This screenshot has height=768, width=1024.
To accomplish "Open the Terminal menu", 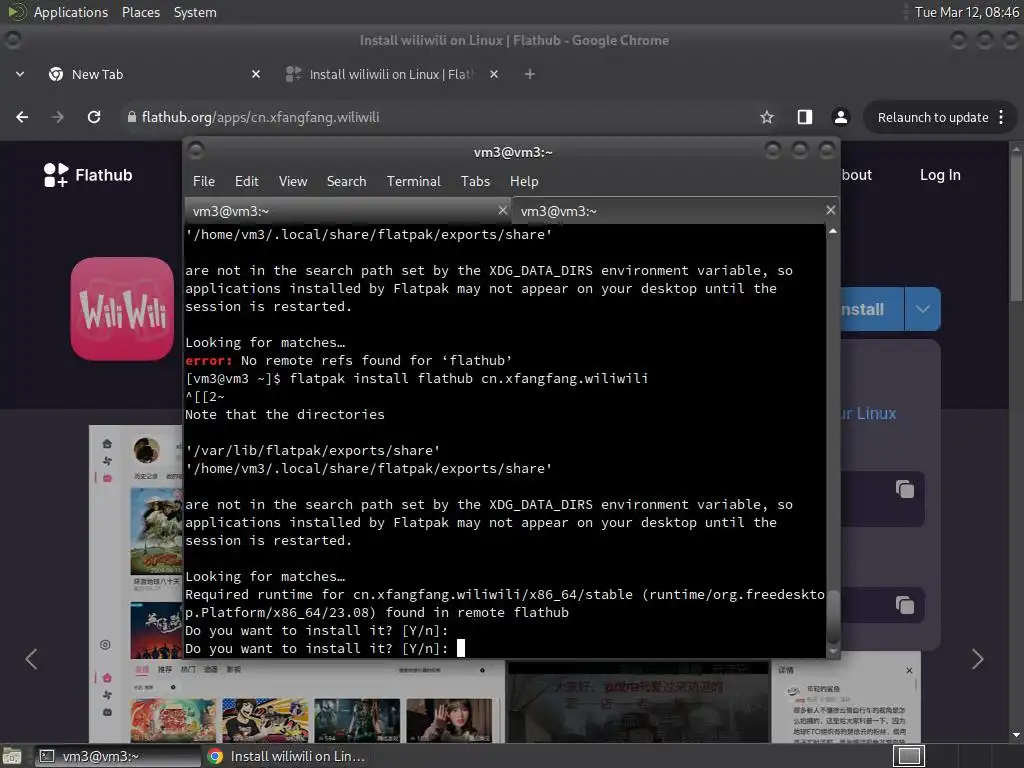I will click(x=413, y=182).
